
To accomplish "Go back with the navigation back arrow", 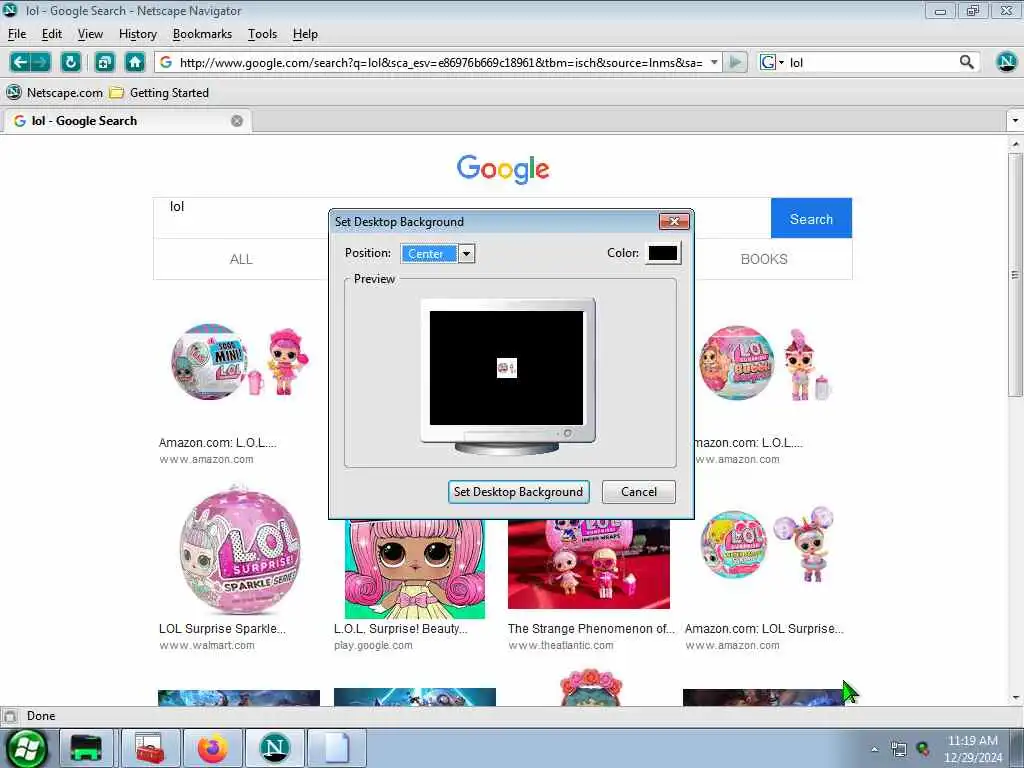I will tap(20, 62).
